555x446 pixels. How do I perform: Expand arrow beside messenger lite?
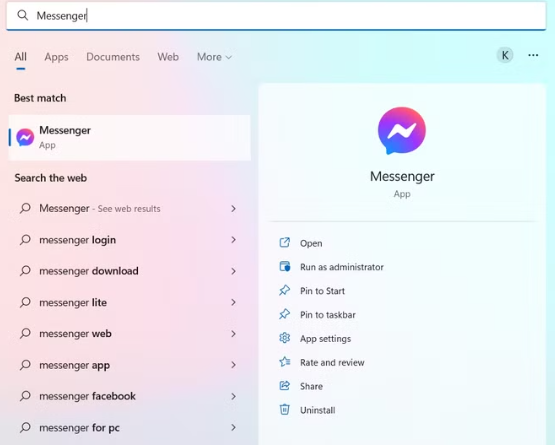click(x=233, y=302)
